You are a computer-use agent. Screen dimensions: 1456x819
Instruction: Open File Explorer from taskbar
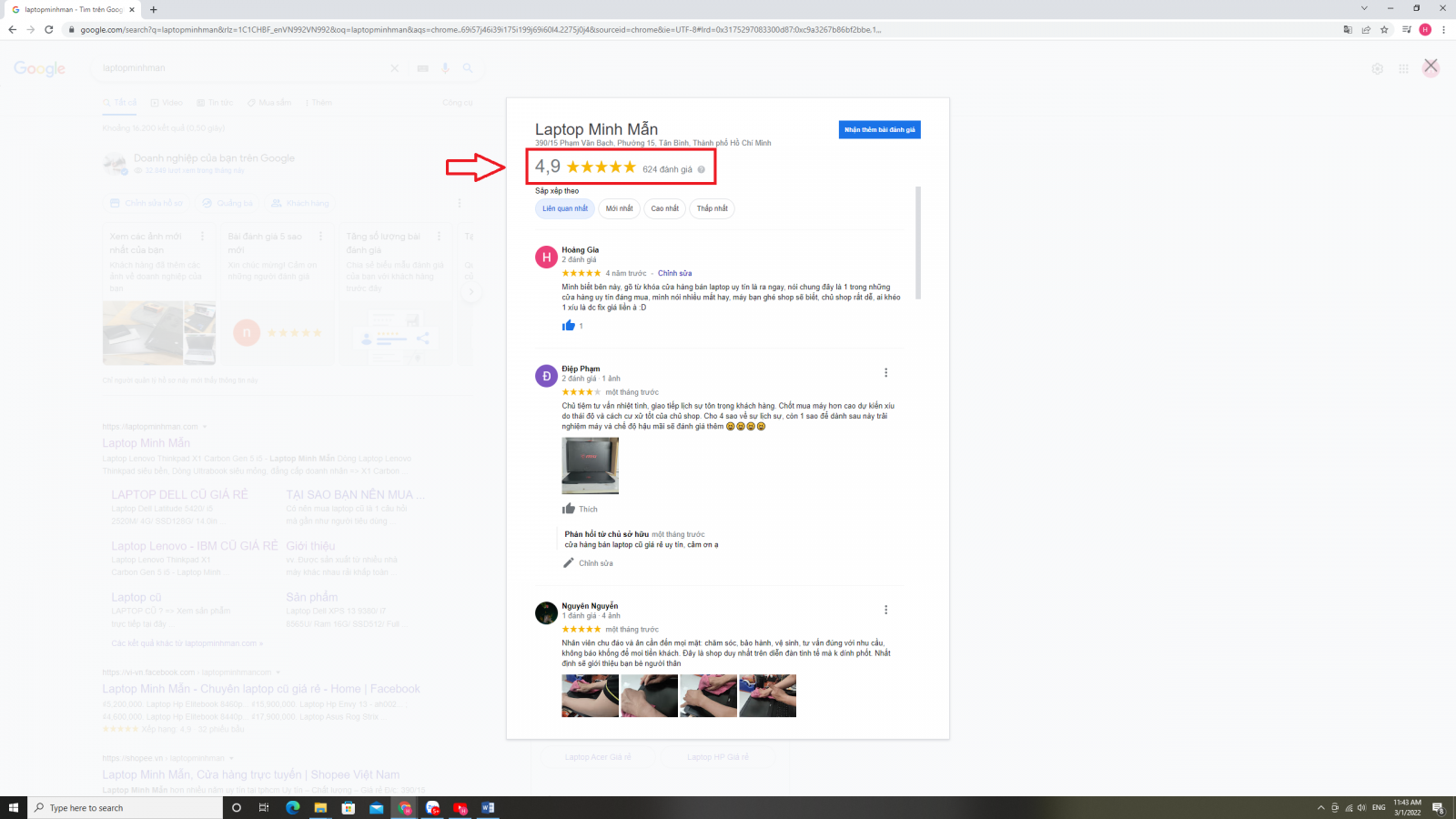320,807
